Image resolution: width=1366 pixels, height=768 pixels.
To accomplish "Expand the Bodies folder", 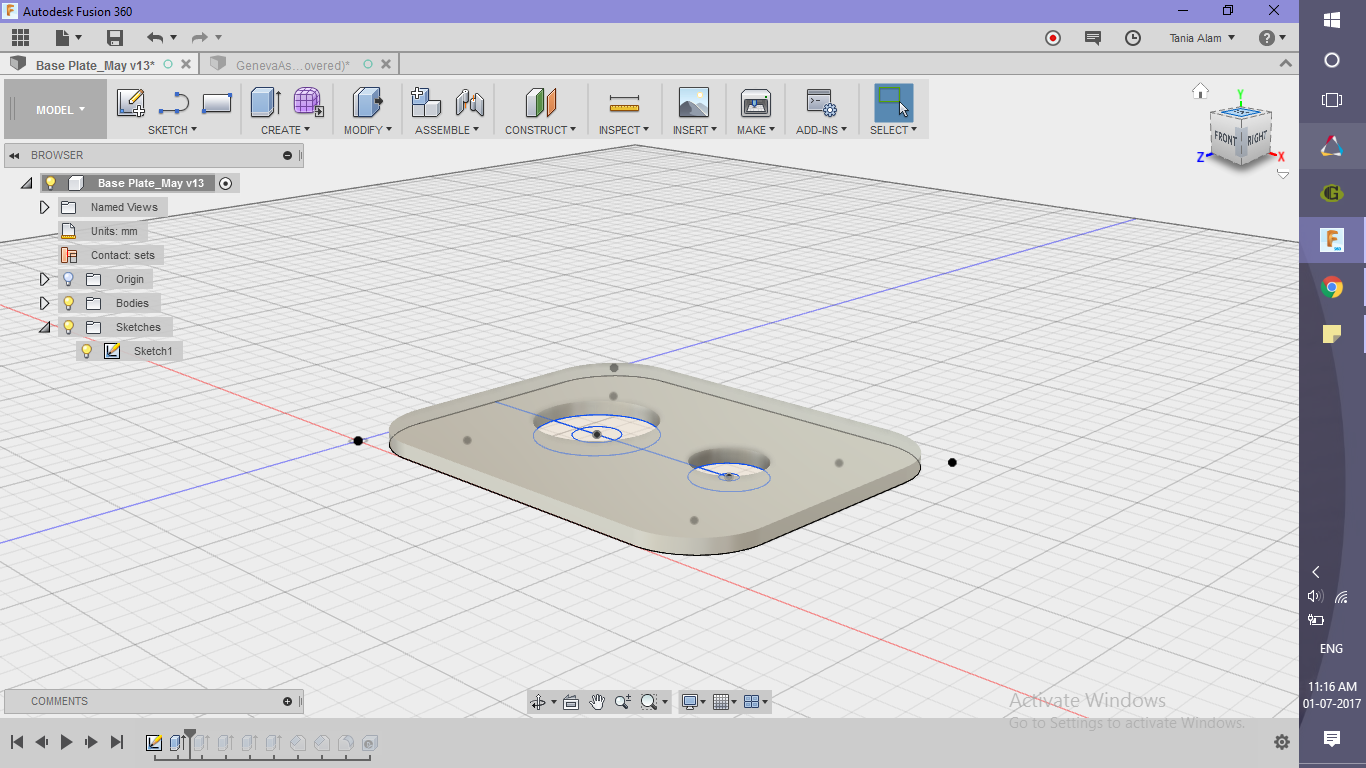I will [x=44, y=303].
